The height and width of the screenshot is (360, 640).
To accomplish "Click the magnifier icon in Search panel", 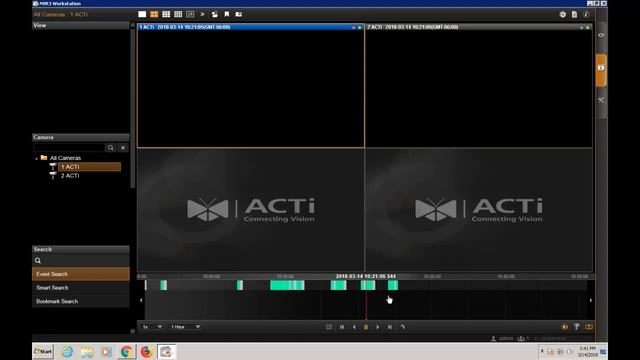I will (x=38, y=260).
